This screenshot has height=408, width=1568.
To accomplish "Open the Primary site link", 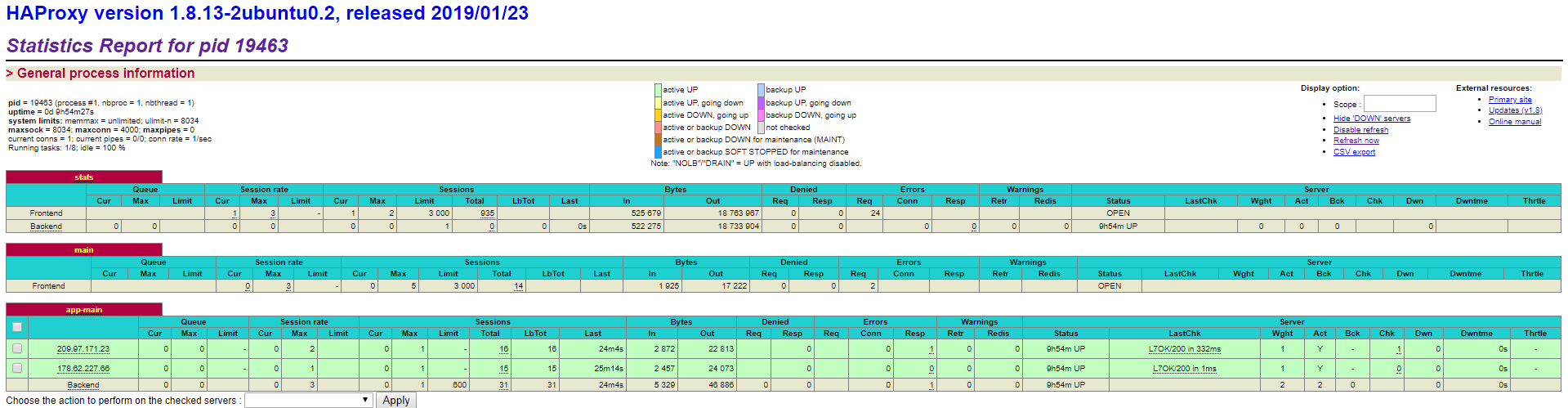I will pos(1510,100).
